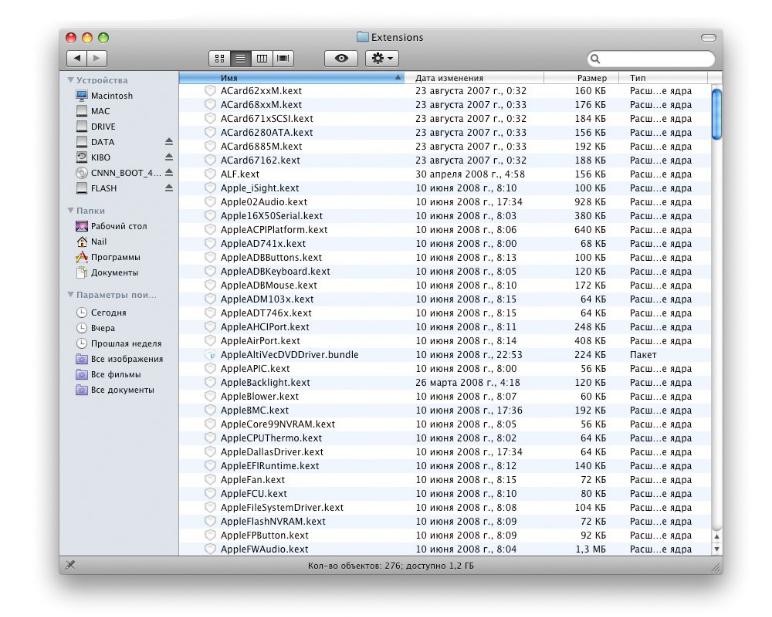772x617 pixels.
Task: Open the CNNN_BOOT disc in sidebar
Action: [x=119, y=173]
